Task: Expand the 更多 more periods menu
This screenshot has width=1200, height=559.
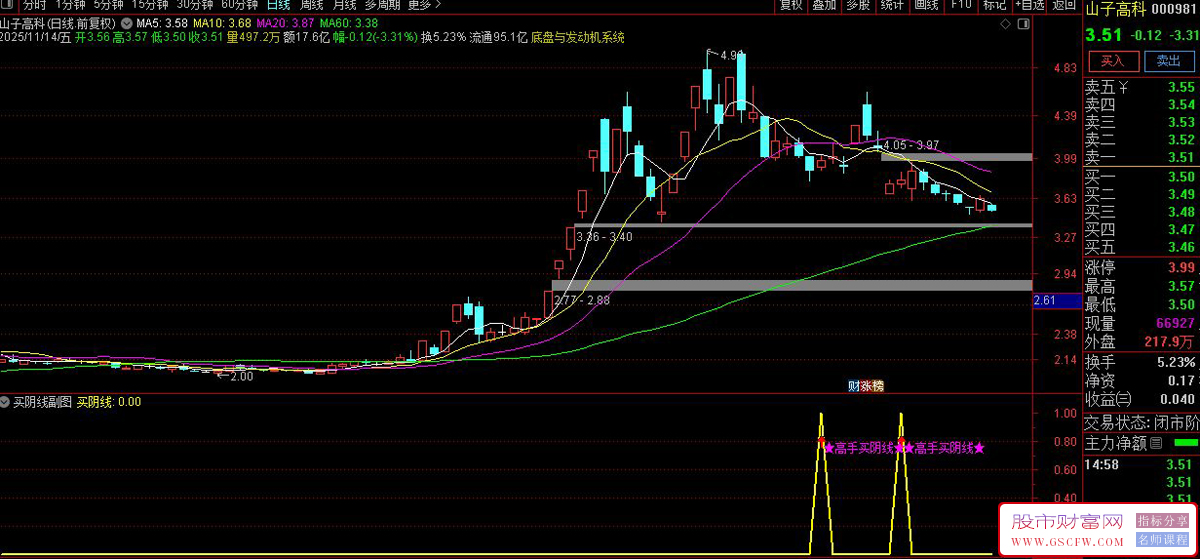Action: pyautogui.click(x=425, y=5)
